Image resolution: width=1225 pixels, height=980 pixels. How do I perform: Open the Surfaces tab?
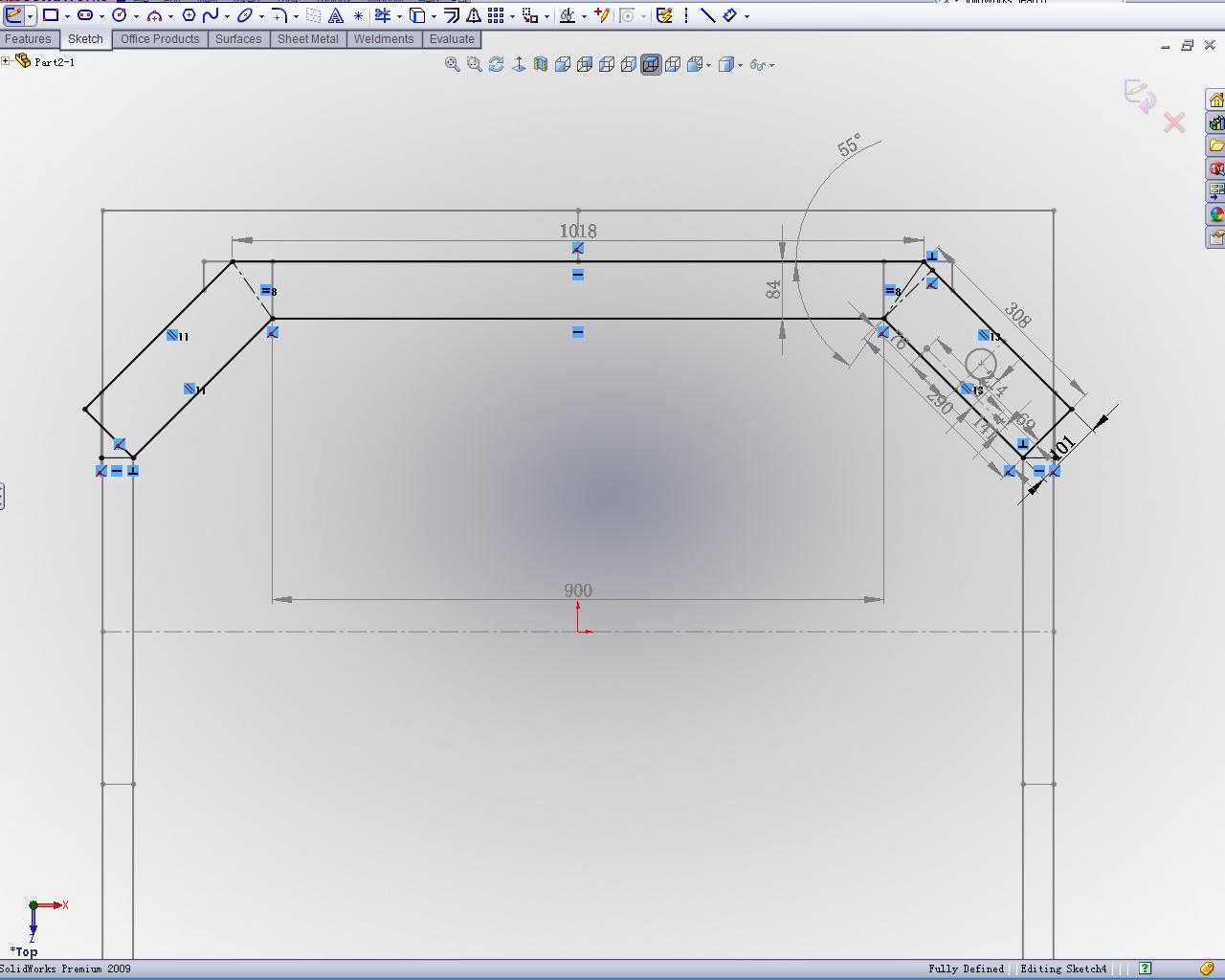[238, 39]
